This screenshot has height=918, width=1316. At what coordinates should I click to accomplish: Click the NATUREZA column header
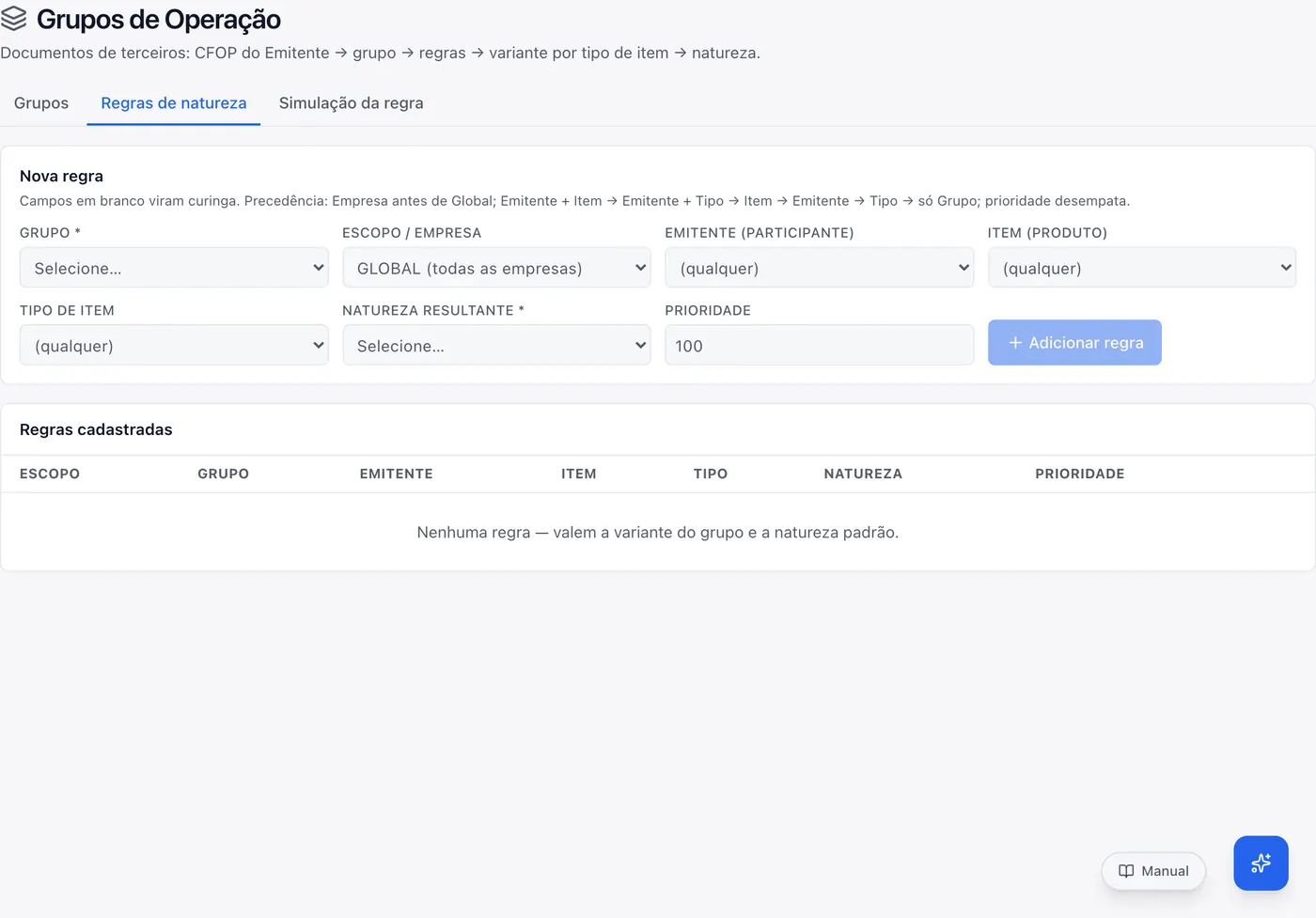click(x=863, y=475)
